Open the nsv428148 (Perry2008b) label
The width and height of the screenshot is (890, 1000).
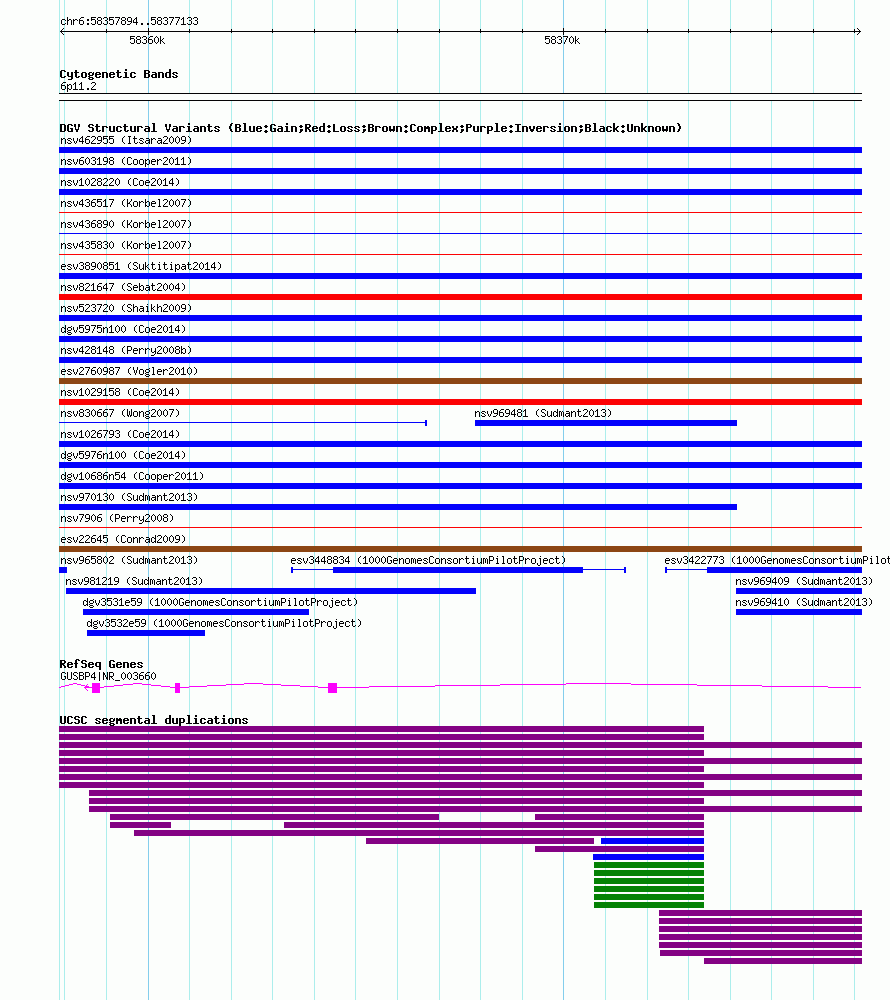126,351
